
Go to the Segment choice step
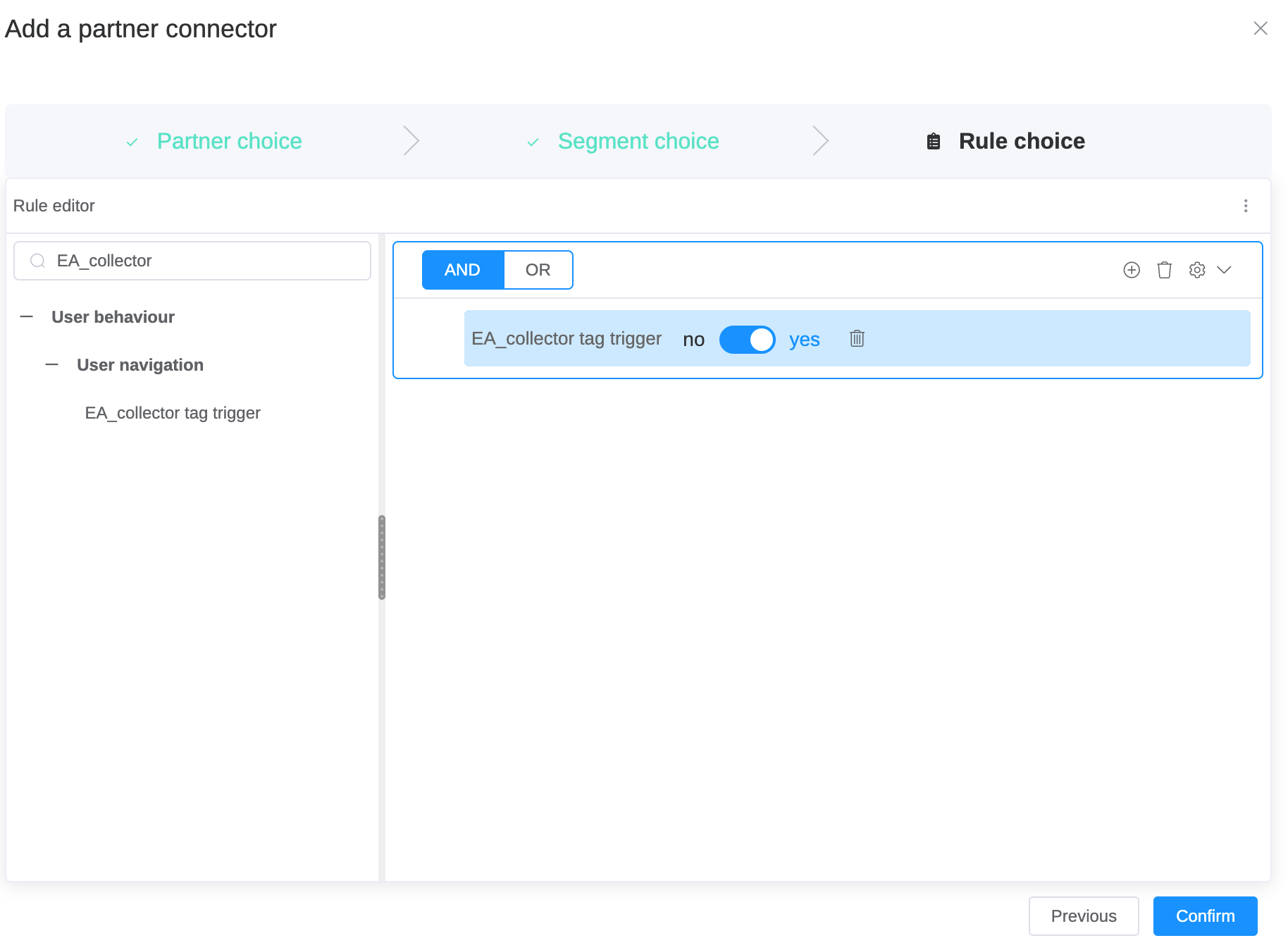(638, 141)
